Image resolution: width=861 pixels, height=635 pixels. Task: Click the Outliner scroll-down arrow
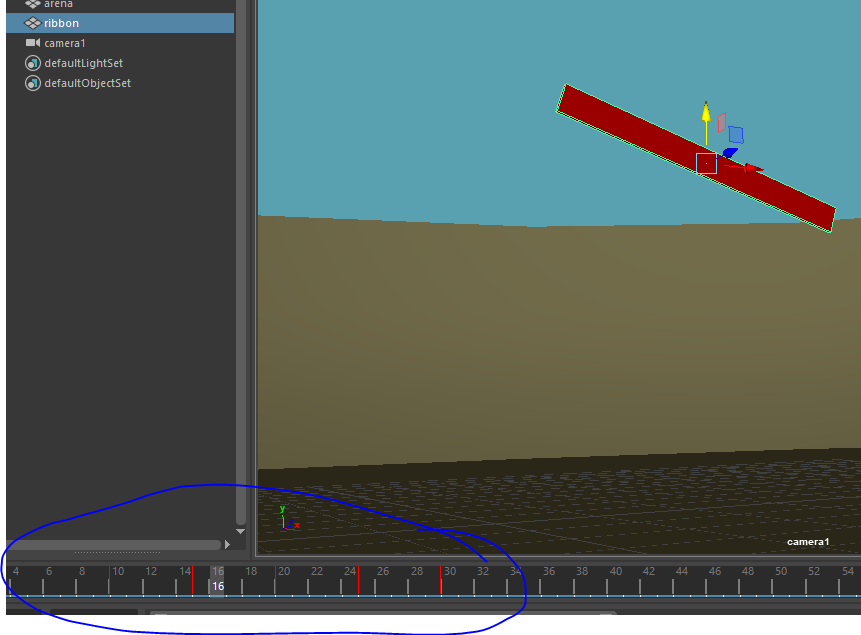241,531
